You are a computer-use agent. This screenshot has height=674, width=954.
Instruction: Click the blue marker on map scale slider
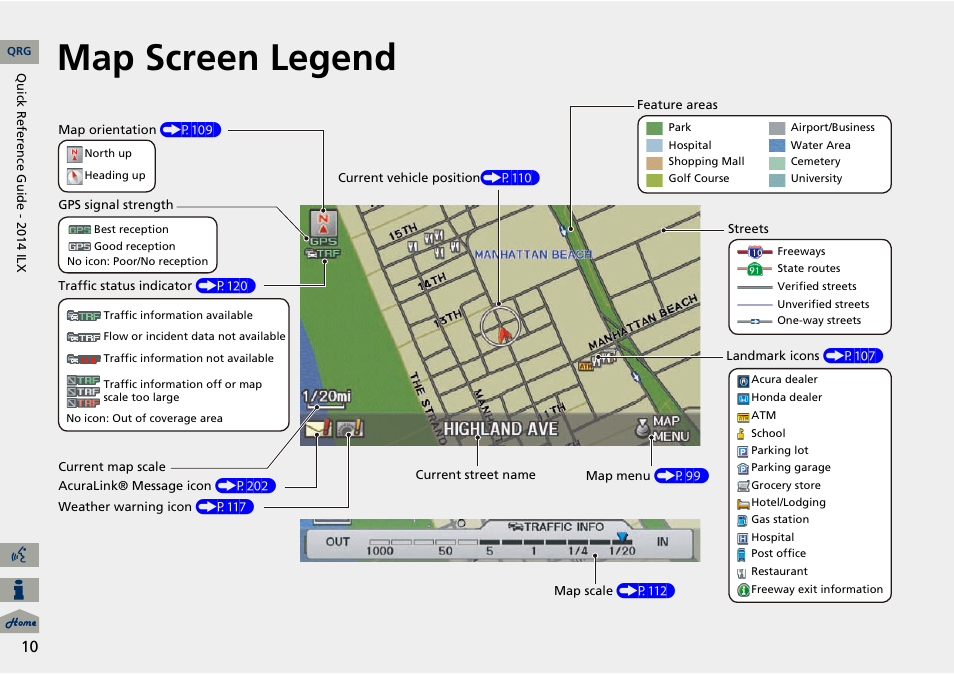[x=622, y=537]
